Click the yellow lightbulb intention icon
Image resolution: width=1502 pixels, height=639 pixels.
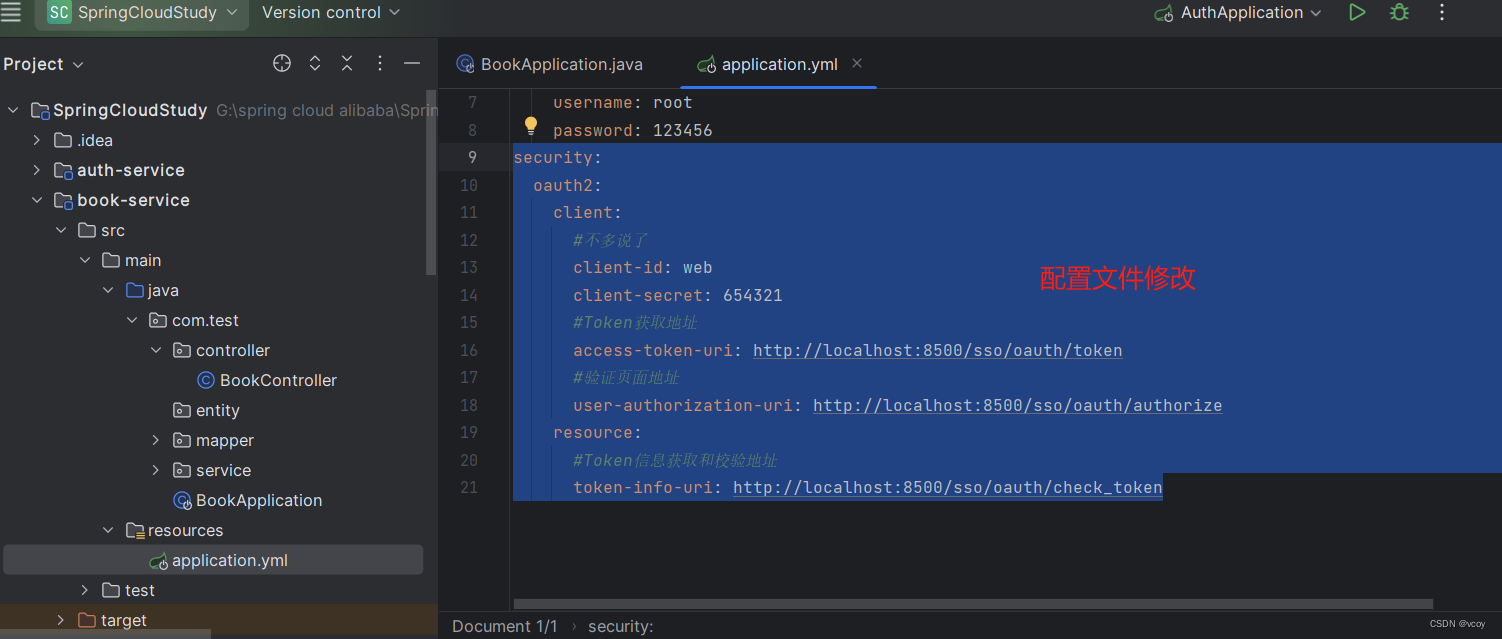(531, 126)
